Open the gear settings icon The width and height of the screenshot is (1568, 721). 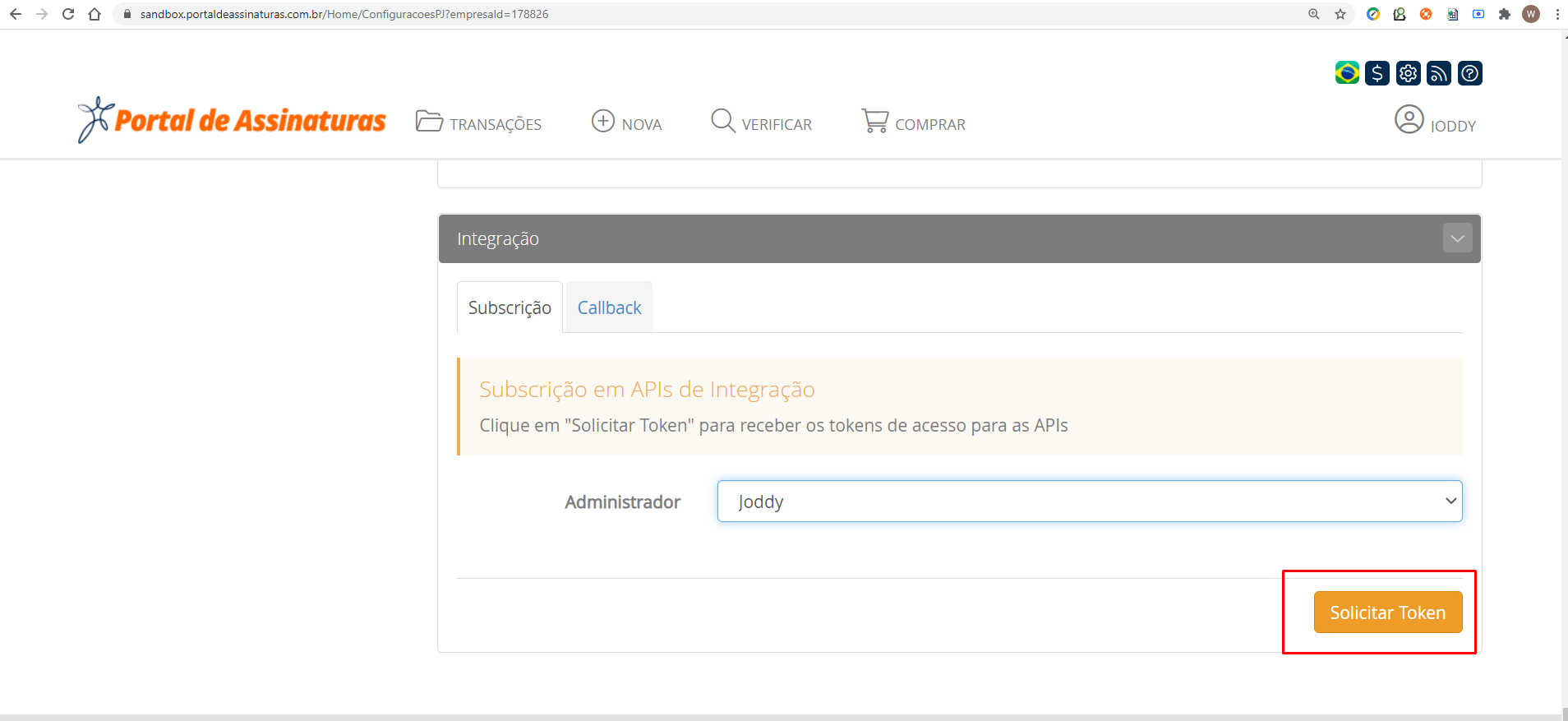coord(1408,73)
